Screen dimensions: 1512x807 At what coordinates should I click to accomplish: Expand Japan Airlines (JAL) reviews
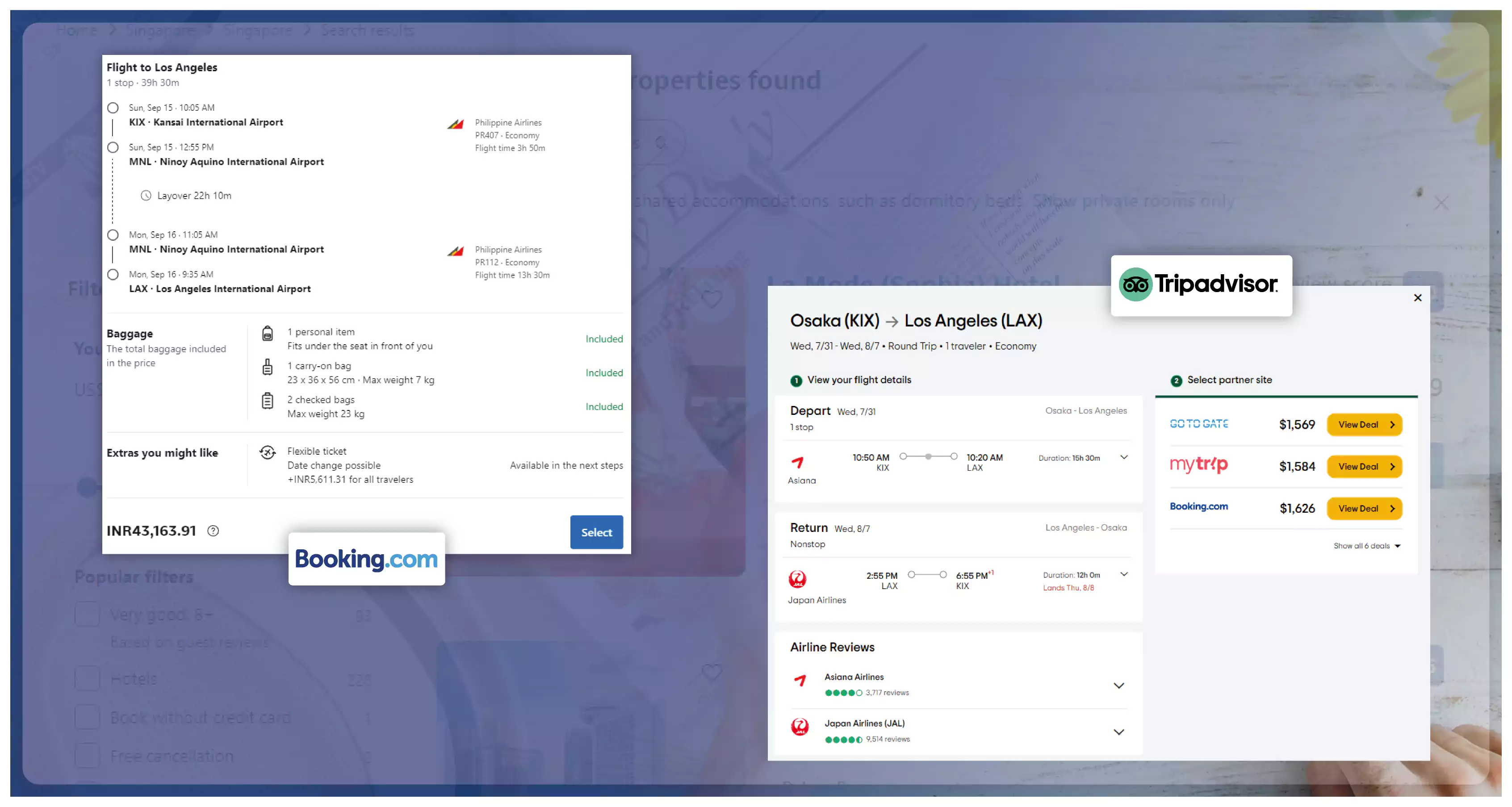(x=1119, y=732)
